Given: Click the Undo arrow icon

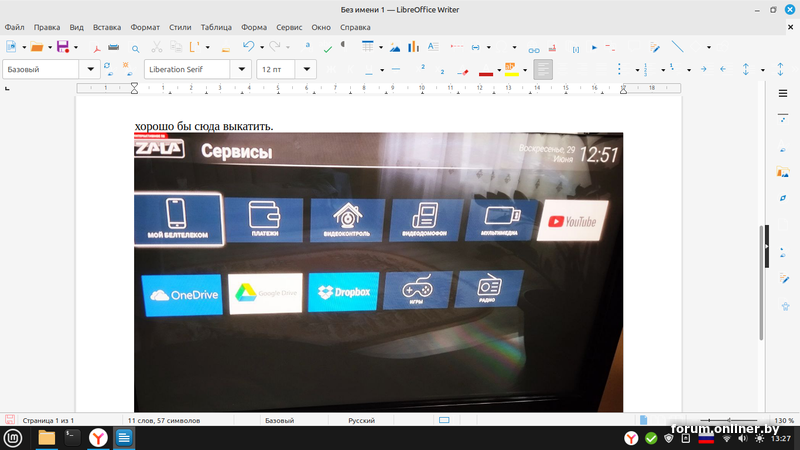Looking at the screenshot, I should tap(249, 47).
